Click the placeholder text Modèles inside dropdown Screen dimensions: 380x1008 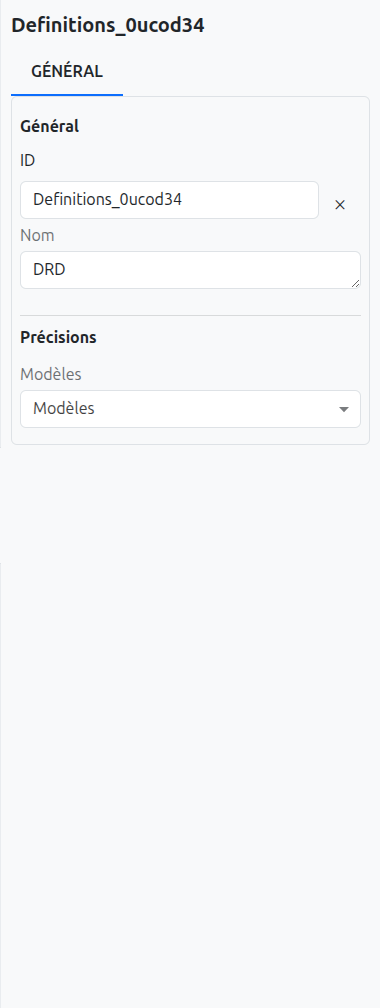[64, 409]
